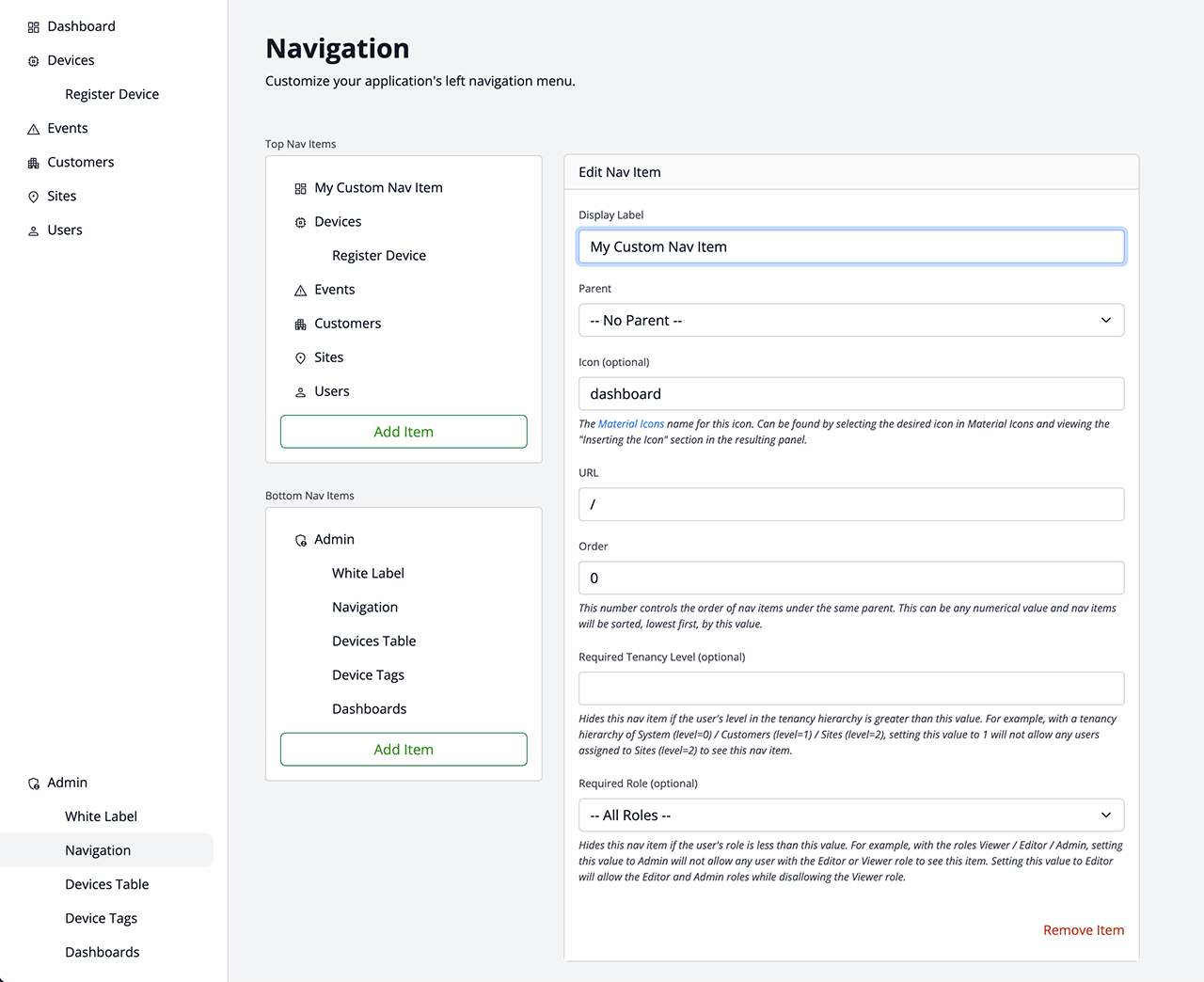Screen dimensions: 1204x982
Task: Click the Events warning triangle icon in sidebar
Action: (34, 129)
